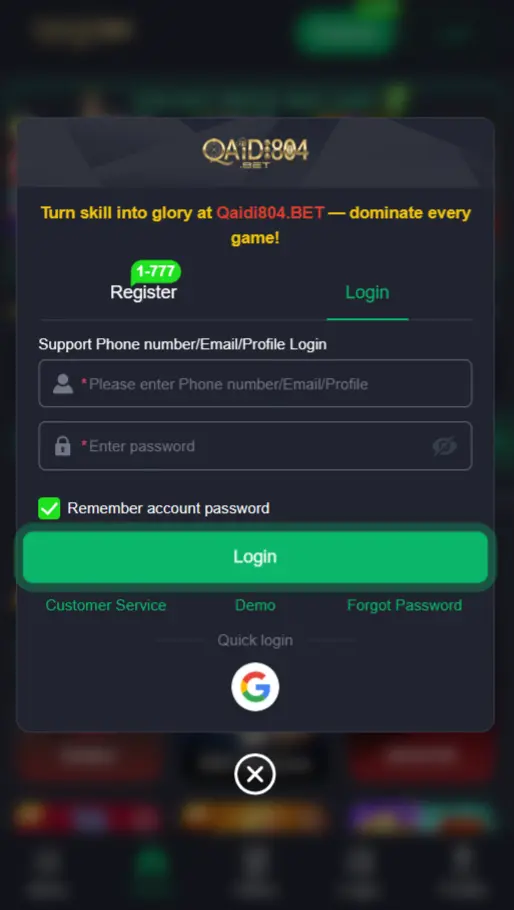This screenshot has width=514, height=910.
Task: Click the person icon in the account field
Action: (63, 384)
